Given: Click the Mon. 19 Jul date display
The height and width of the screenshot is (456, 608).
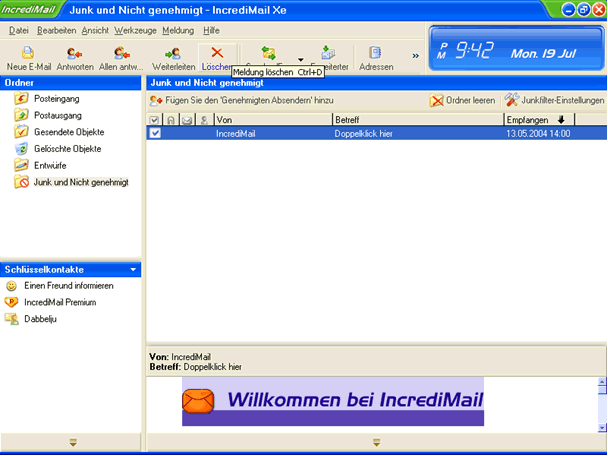Looking at the screenshot, I should click(x=543, y=54).
